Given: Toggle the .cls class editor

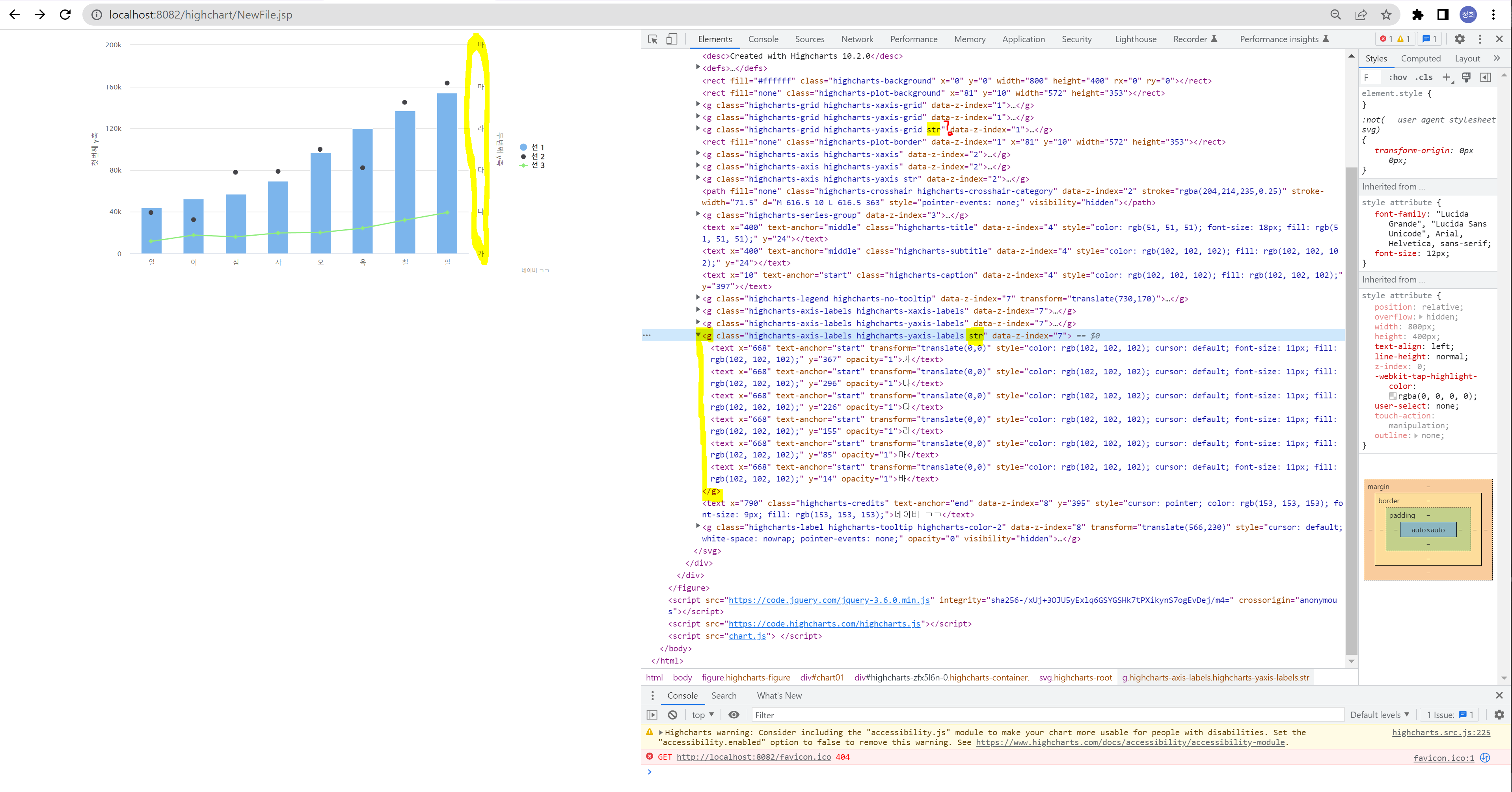Looking at the screenshot, I should (1423, 78).
